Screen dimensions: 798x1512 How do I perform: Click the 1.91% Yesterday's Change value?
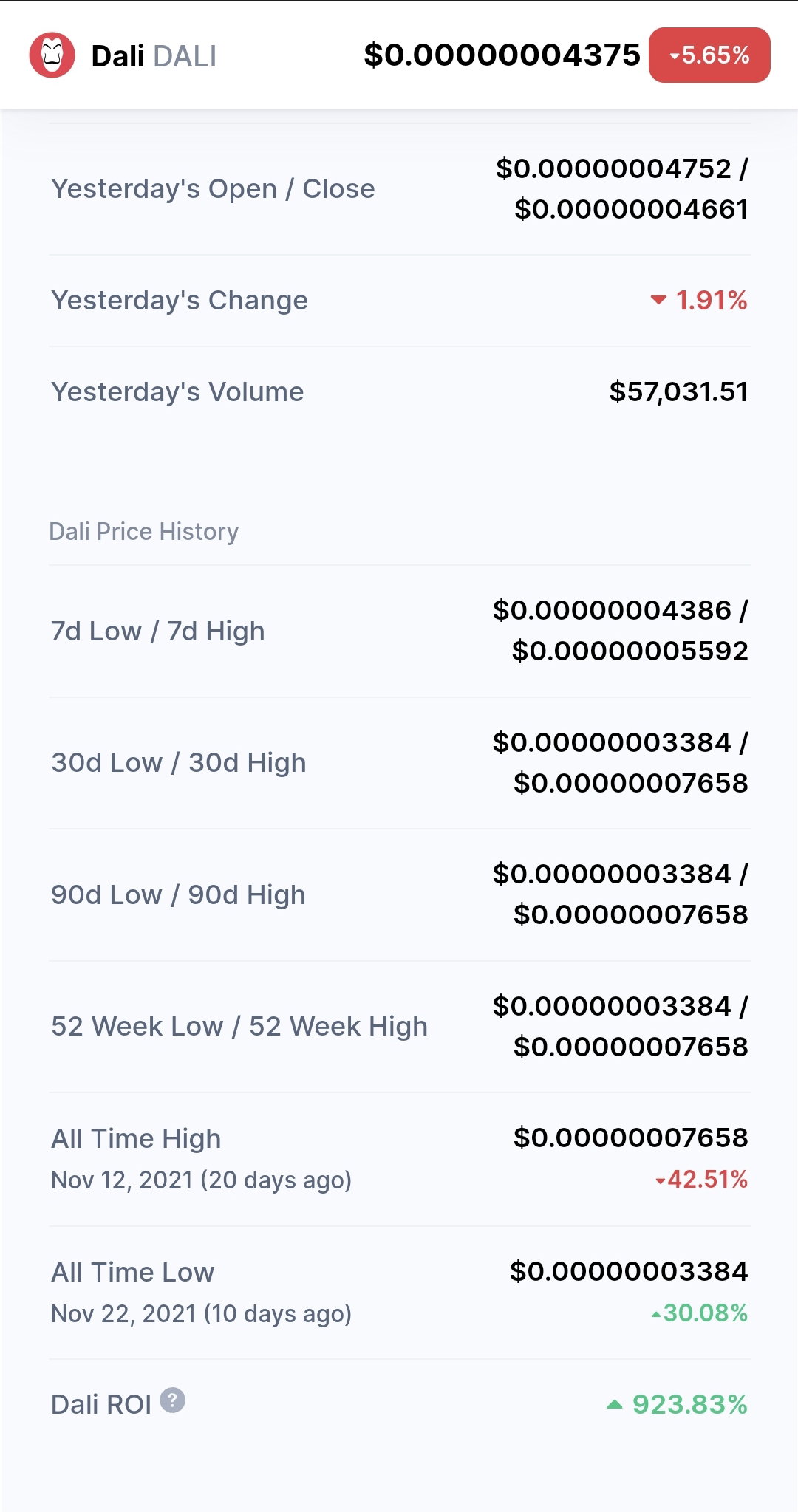click(711, 300)
